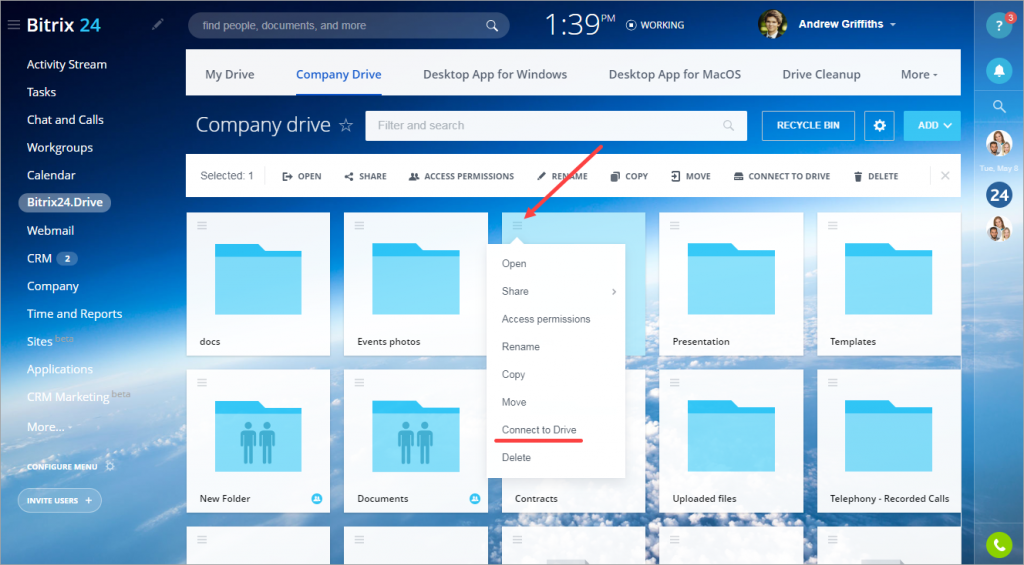Open Activity Stream in left sidebar

[x=67, y=65]
